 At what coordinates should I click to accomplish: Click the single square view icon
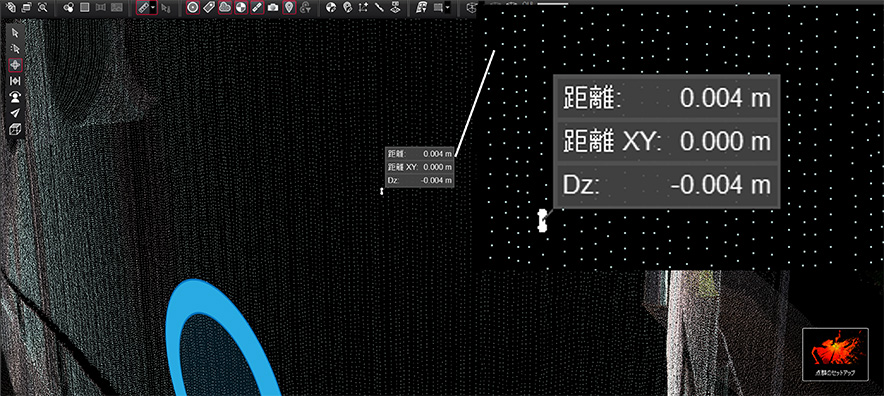pyautogui.click(x=85, y=8)
